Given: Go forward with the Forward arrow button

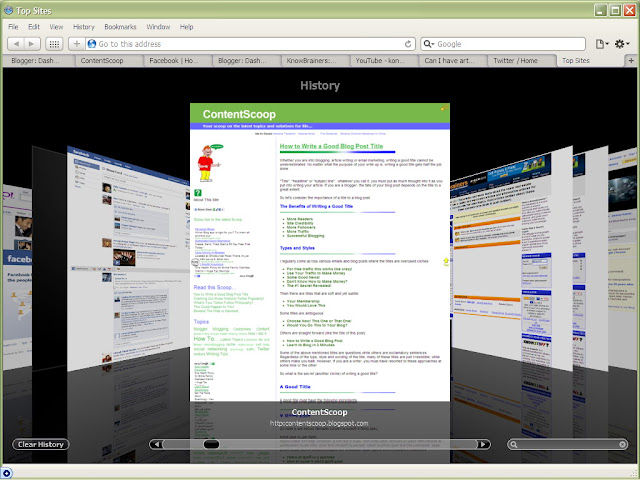Looking at the screenshot, I should pos(32,44).
